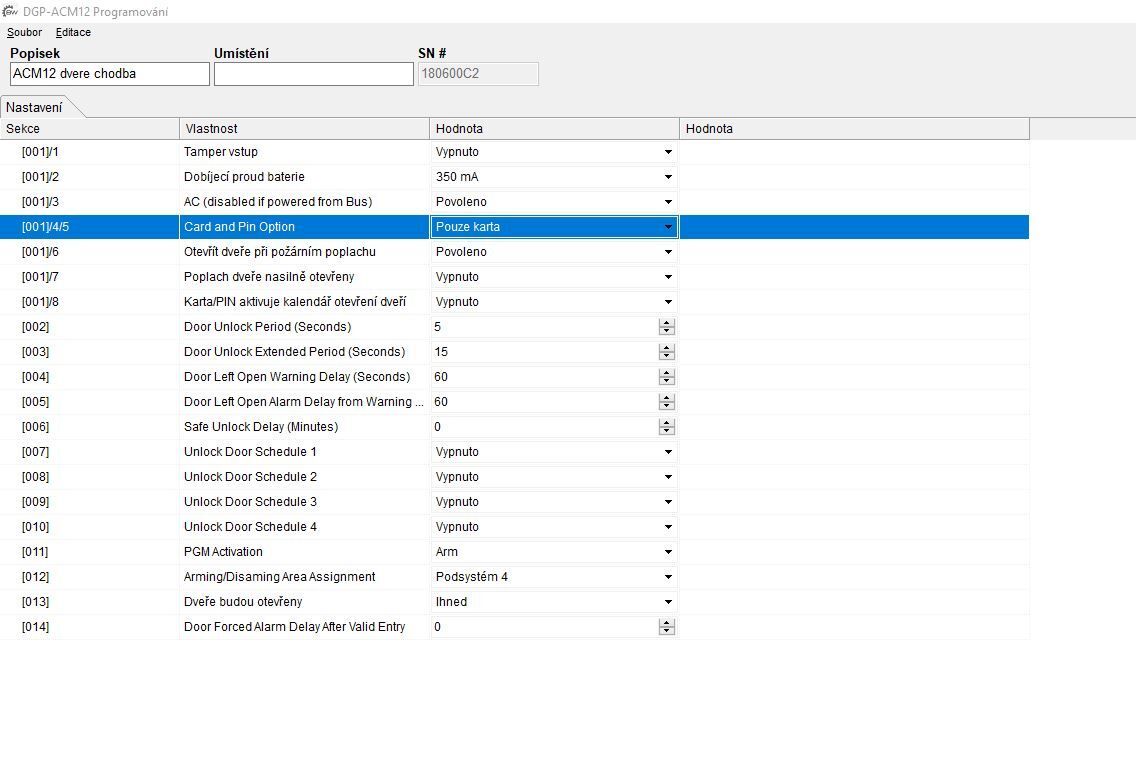Image resolution: width=1136 pixels, height=783 pixels.
Task: Increase Door Left Open Warning Delay
Action: (667, 373)
